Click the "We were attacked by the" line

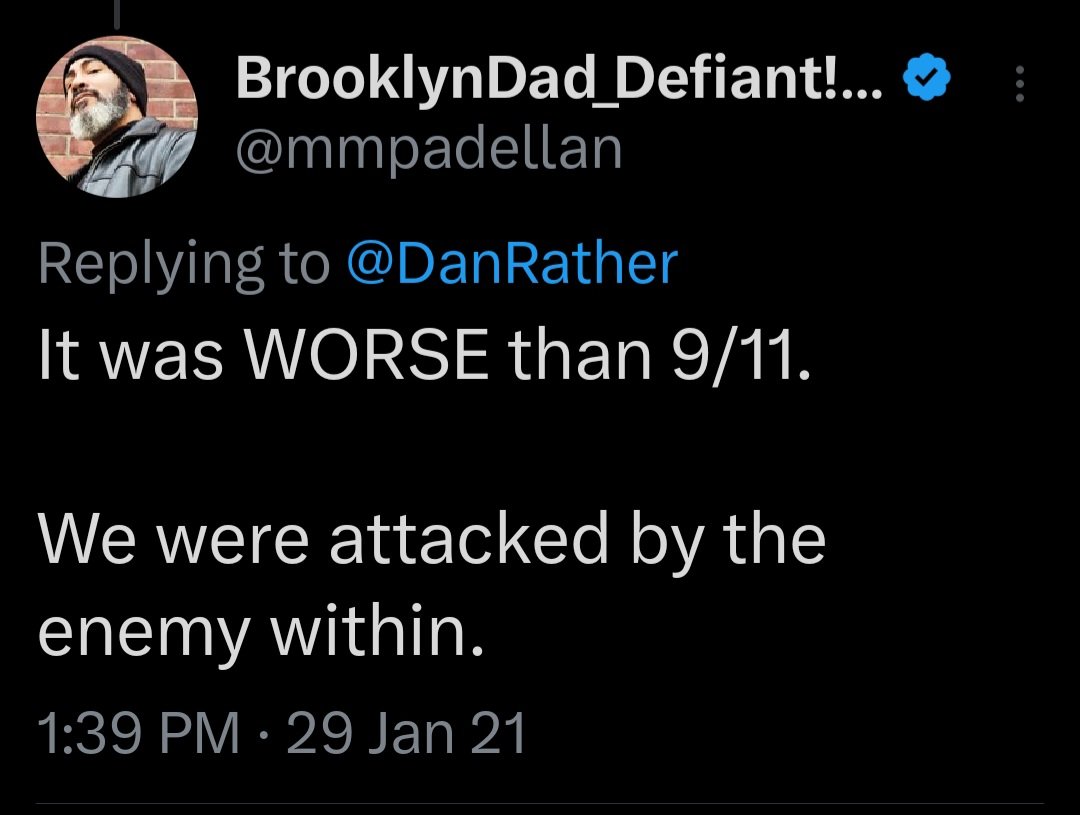click(x=432, y=539)
